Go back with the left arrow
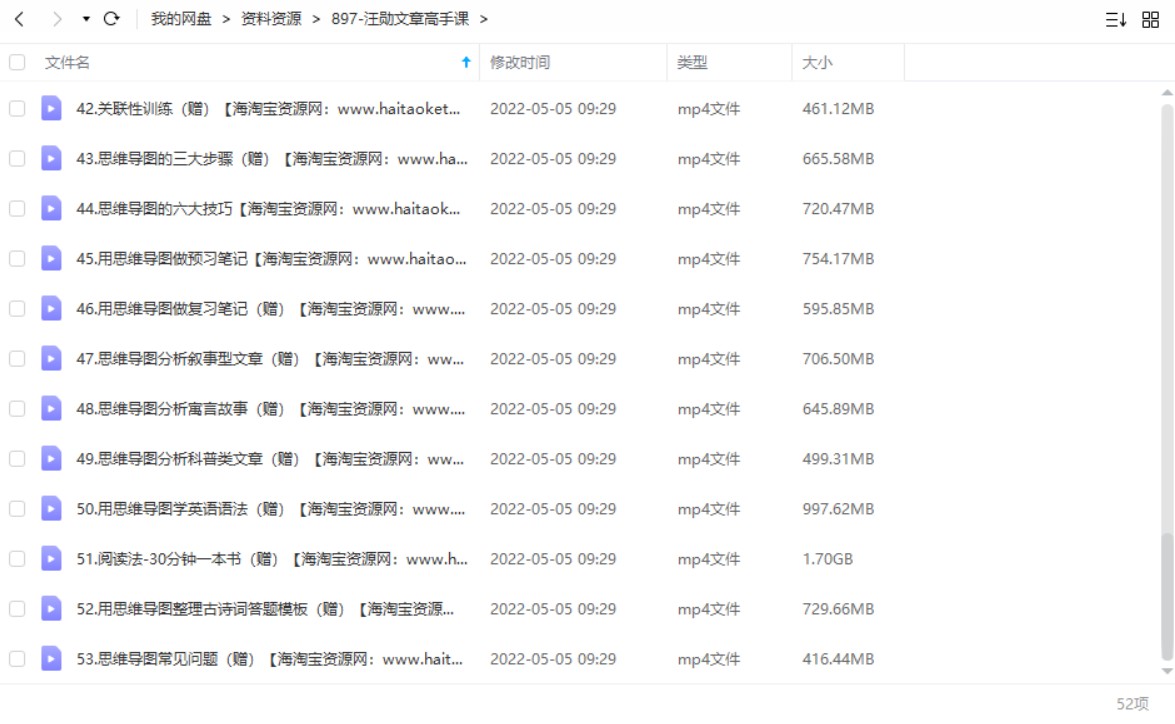 point(19,19)
